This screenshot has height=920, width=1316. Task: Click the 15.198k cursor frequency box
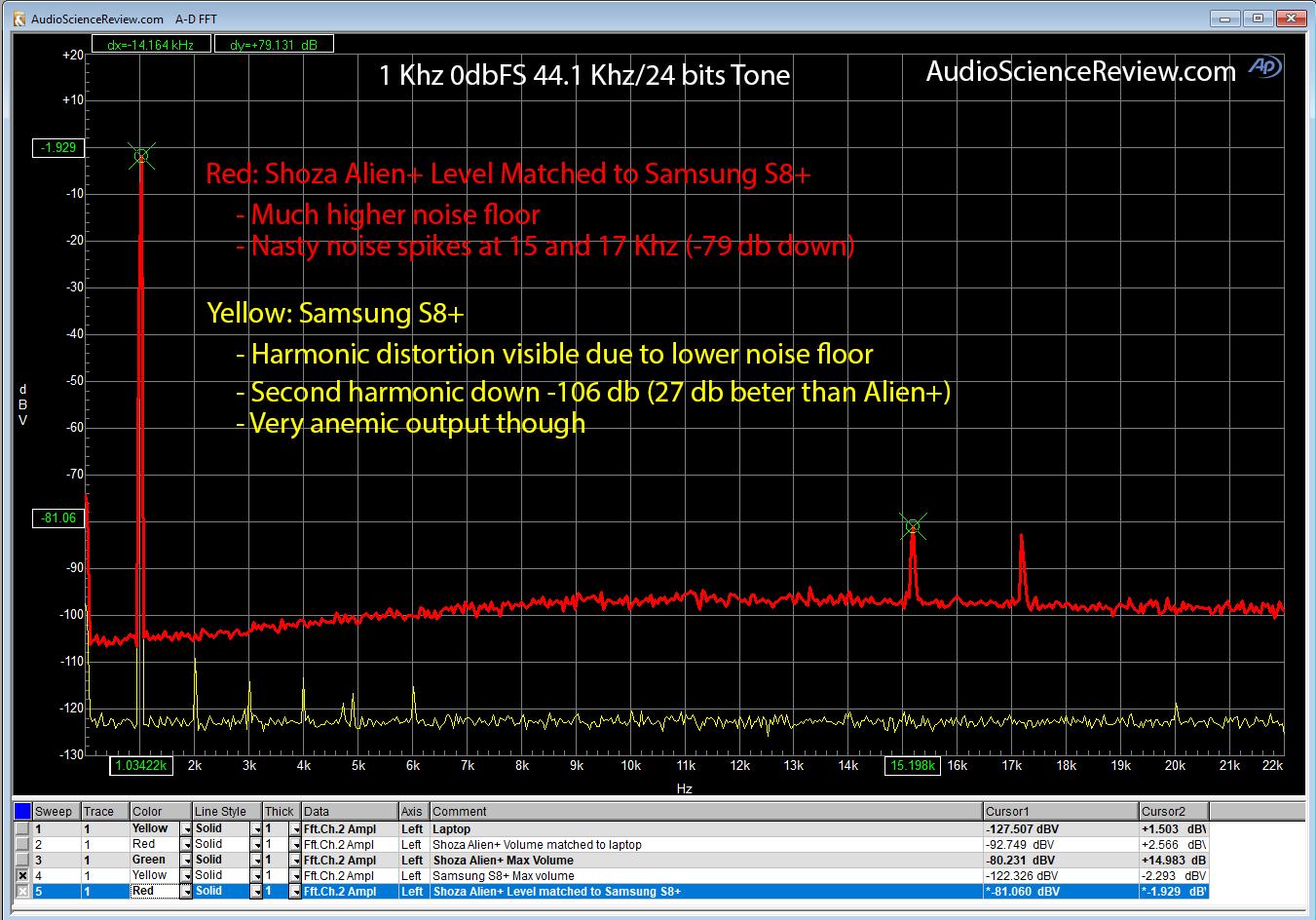(913, 766)
